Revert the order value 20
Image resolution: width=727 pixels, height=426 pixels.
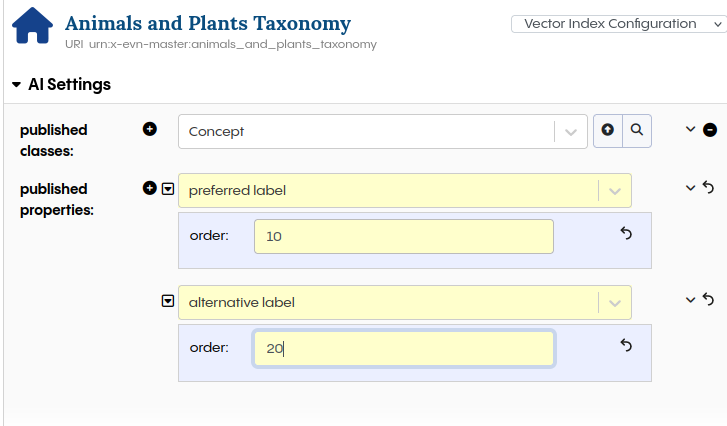click(x=627, y=346)
